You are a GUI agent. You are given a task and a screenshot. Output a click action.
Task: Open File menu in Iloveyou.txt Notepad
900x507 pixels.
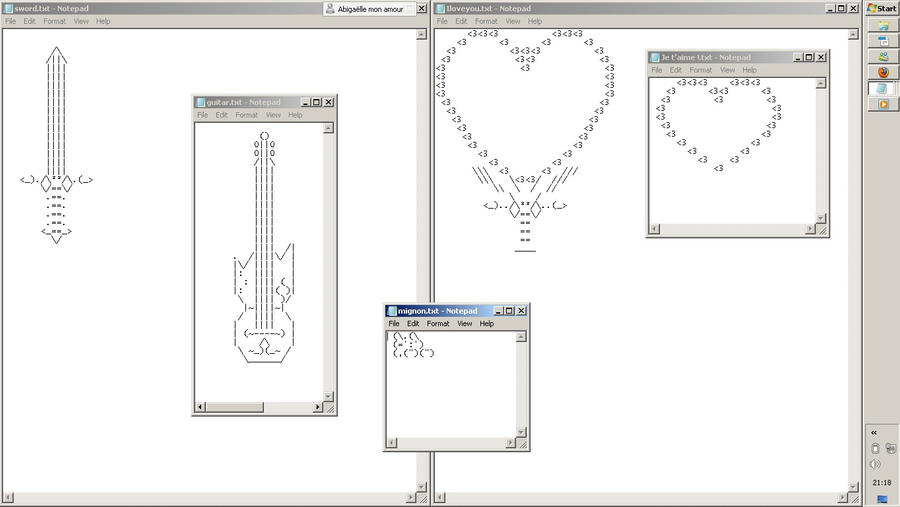point(442,21)
